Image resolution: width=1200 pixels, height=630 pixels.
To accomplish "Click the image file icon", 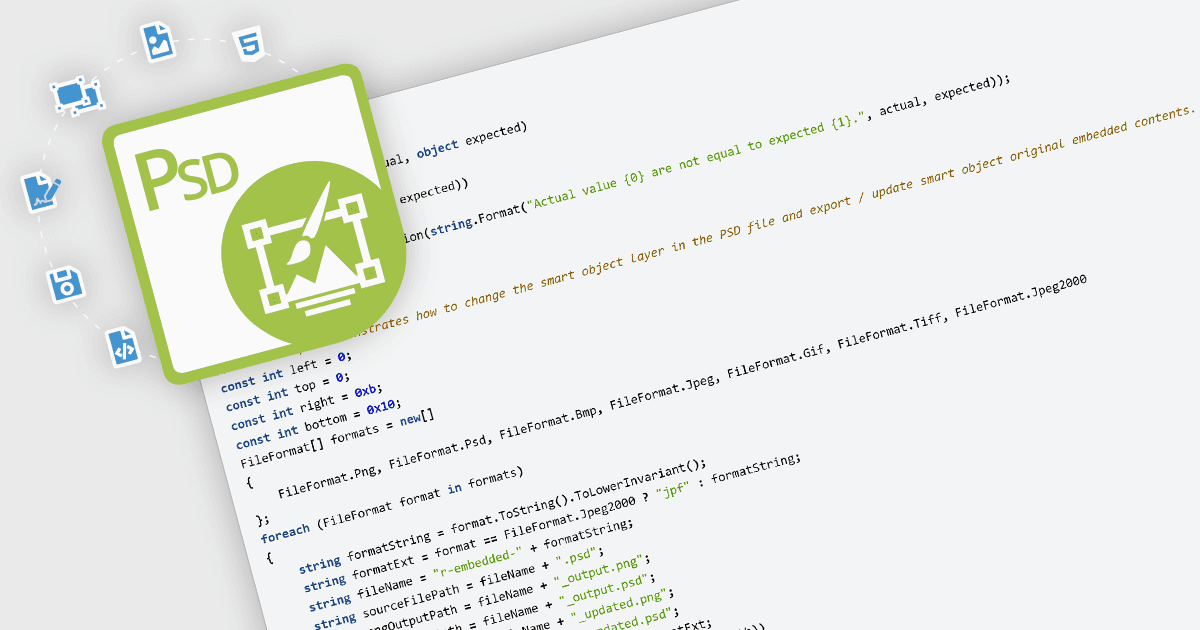I will [158, 42].
